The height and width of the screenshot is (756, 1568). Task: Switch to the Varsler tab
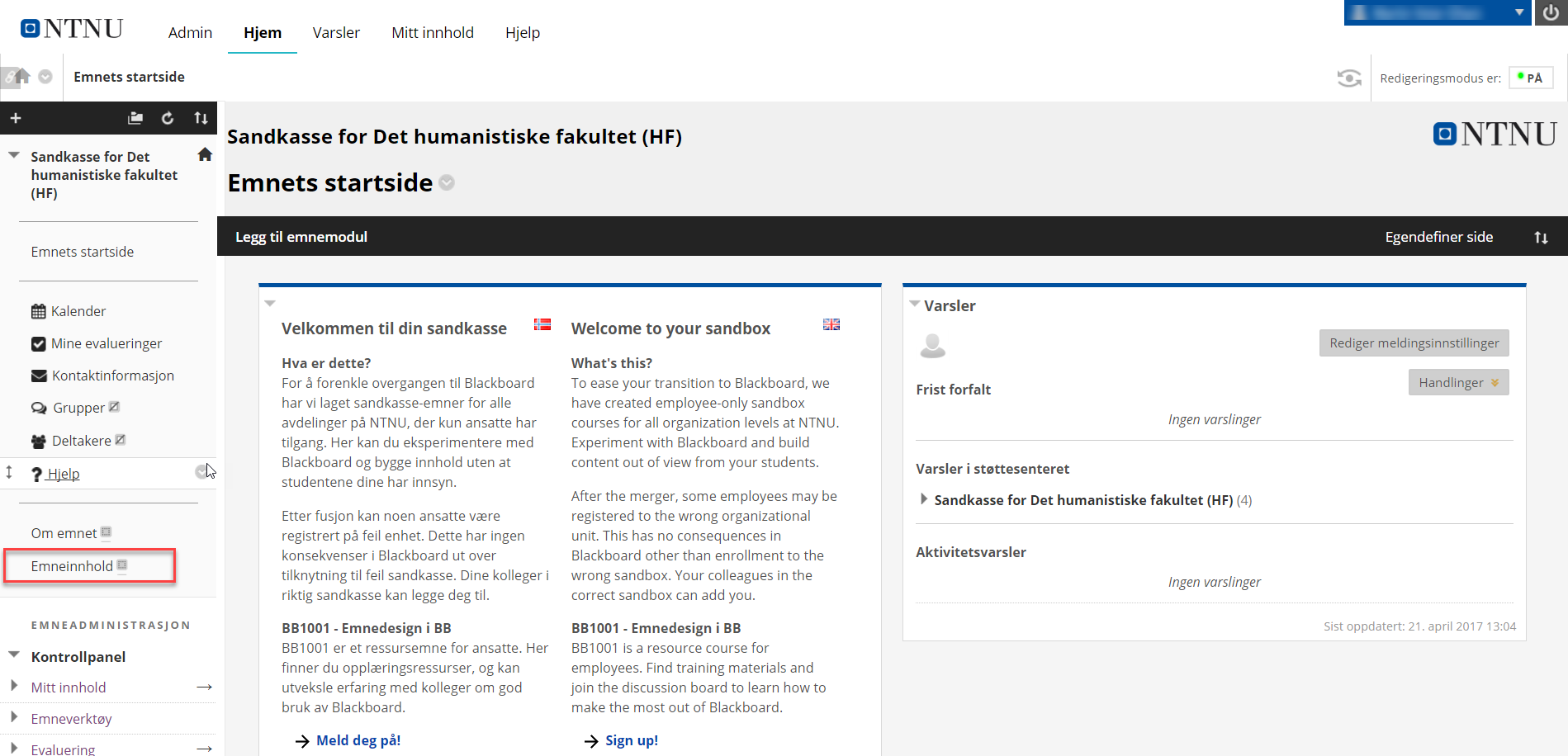pyautogui.click(x=336, y=32)
